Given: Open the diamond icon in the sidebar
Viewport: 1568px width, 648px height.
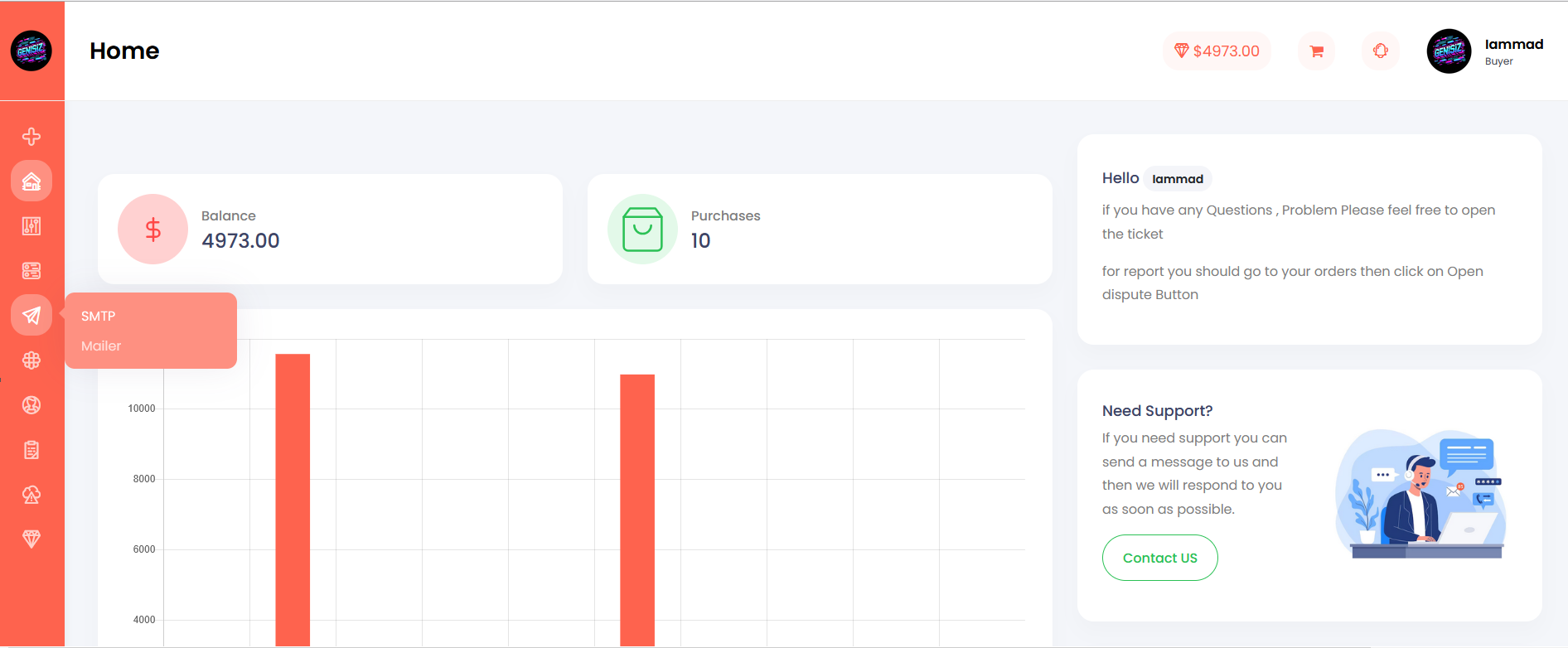Looking at the screenshot, I should click(31, 539).
